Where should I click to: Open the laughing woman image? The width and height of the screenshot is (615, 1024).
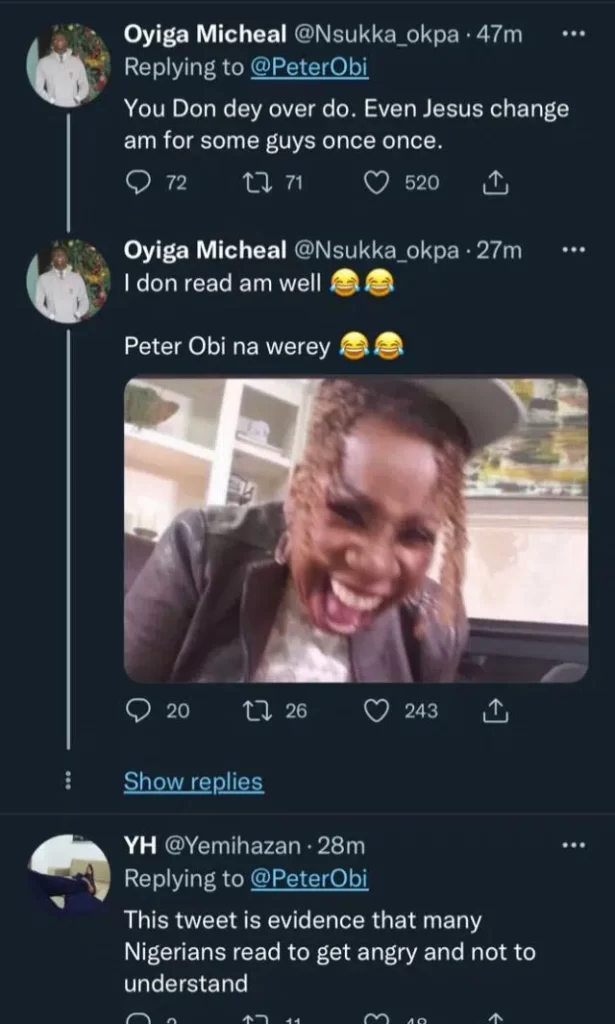click(x=355, y=530)
